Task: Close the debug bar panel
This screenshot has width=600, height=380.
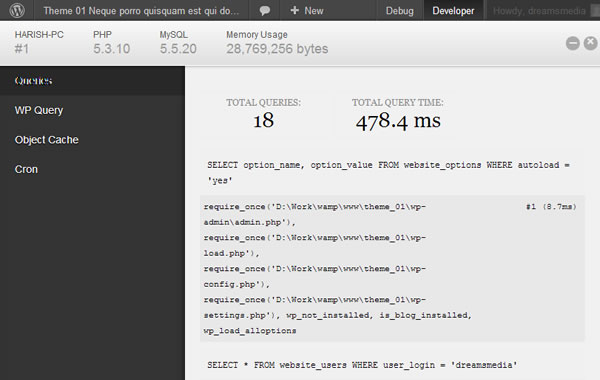Action: (590, 43)
